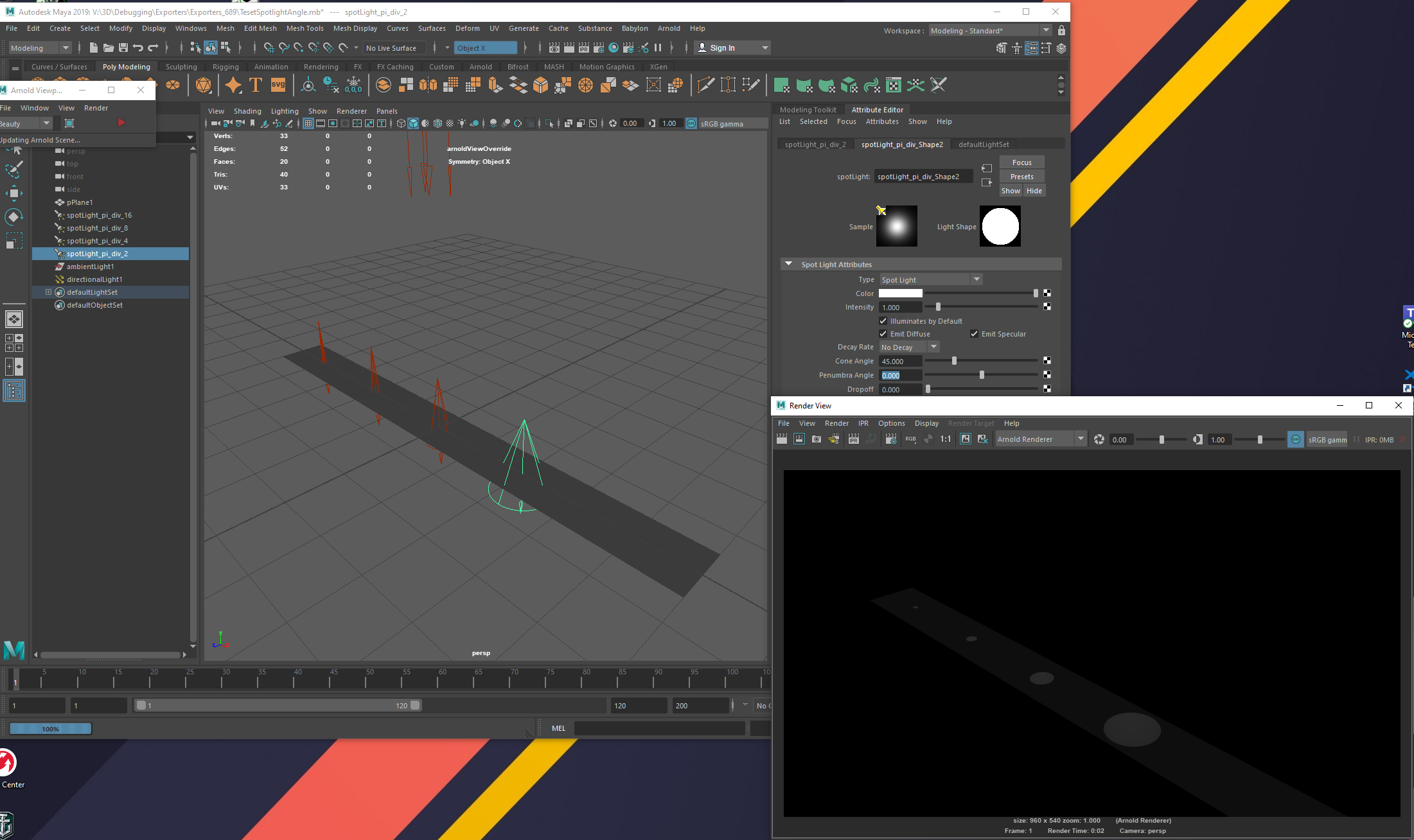Toggle the Illuminates by Default checkbox

pyautogui.click(x=883, y=321)
